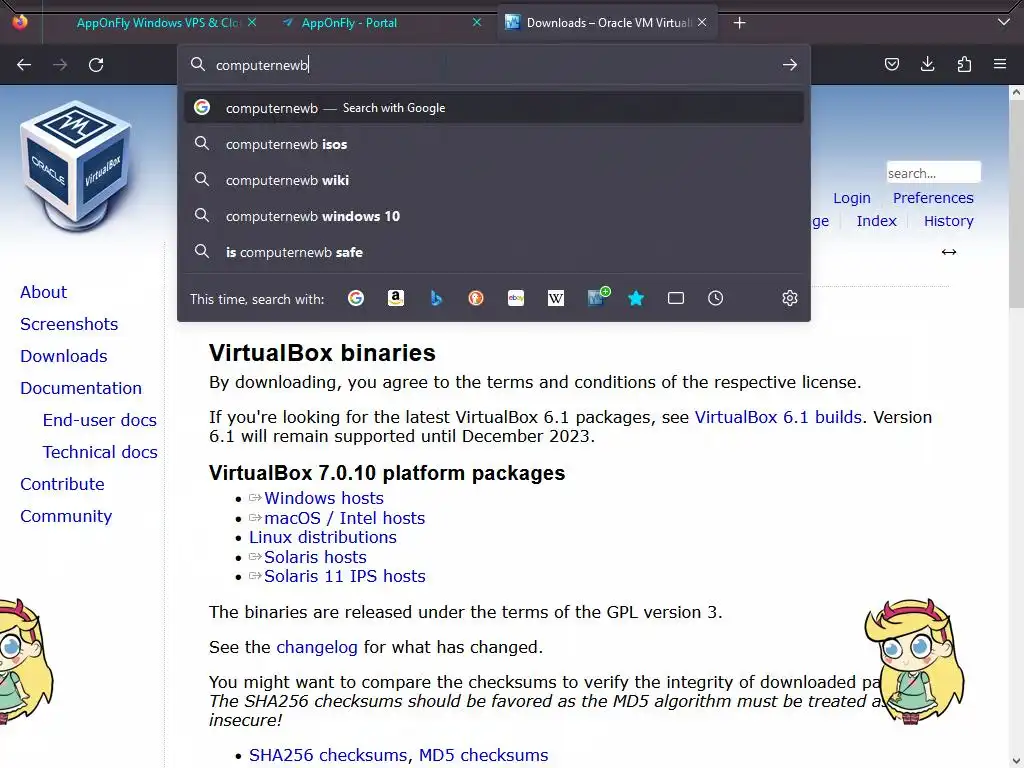The image size is (1024, 768).
Task: Choose the 'computernewb wiki' suggestion
Action: (x=494, y=180)
